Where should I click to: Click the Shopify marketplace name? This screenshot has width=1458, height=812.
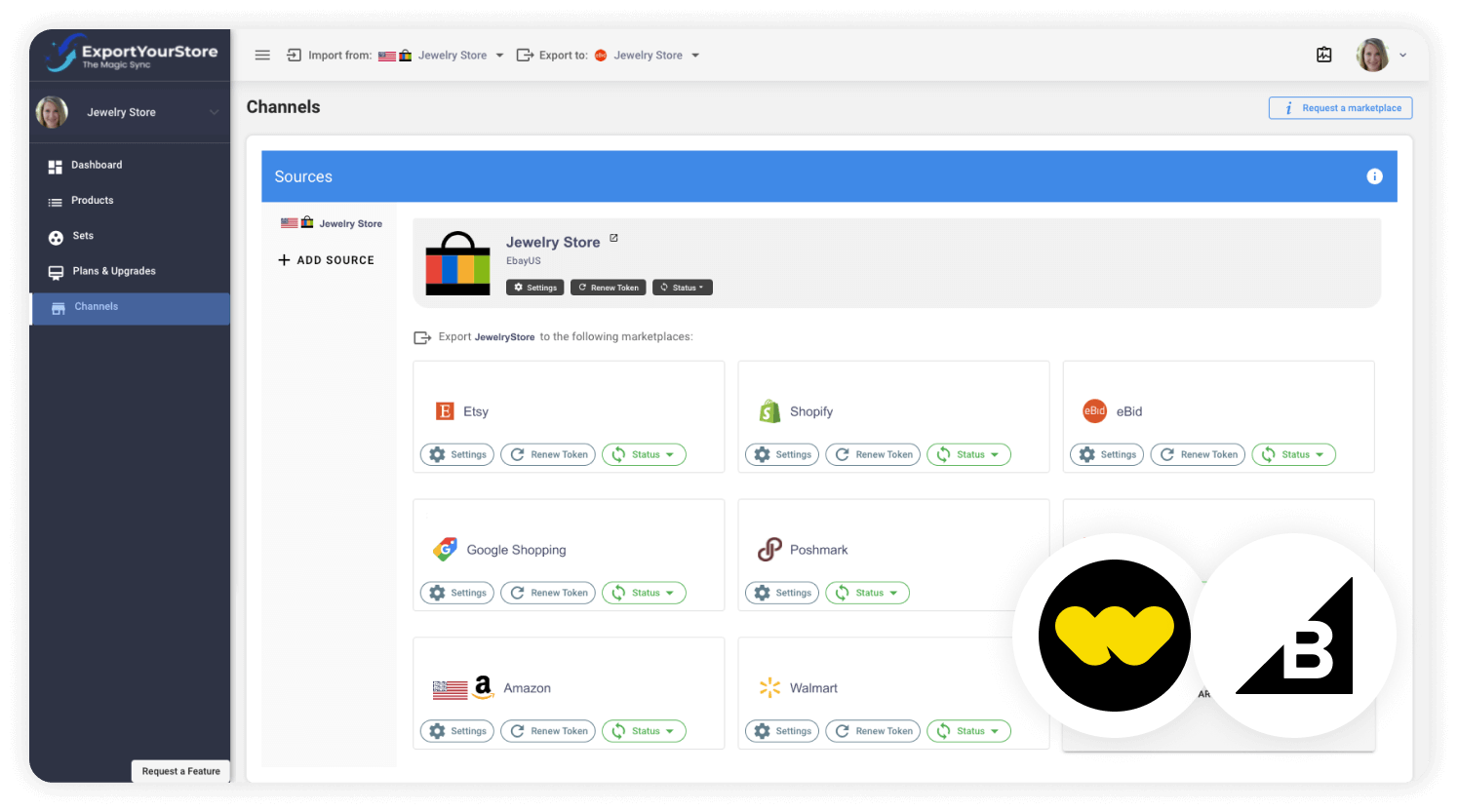pos(811,411)
